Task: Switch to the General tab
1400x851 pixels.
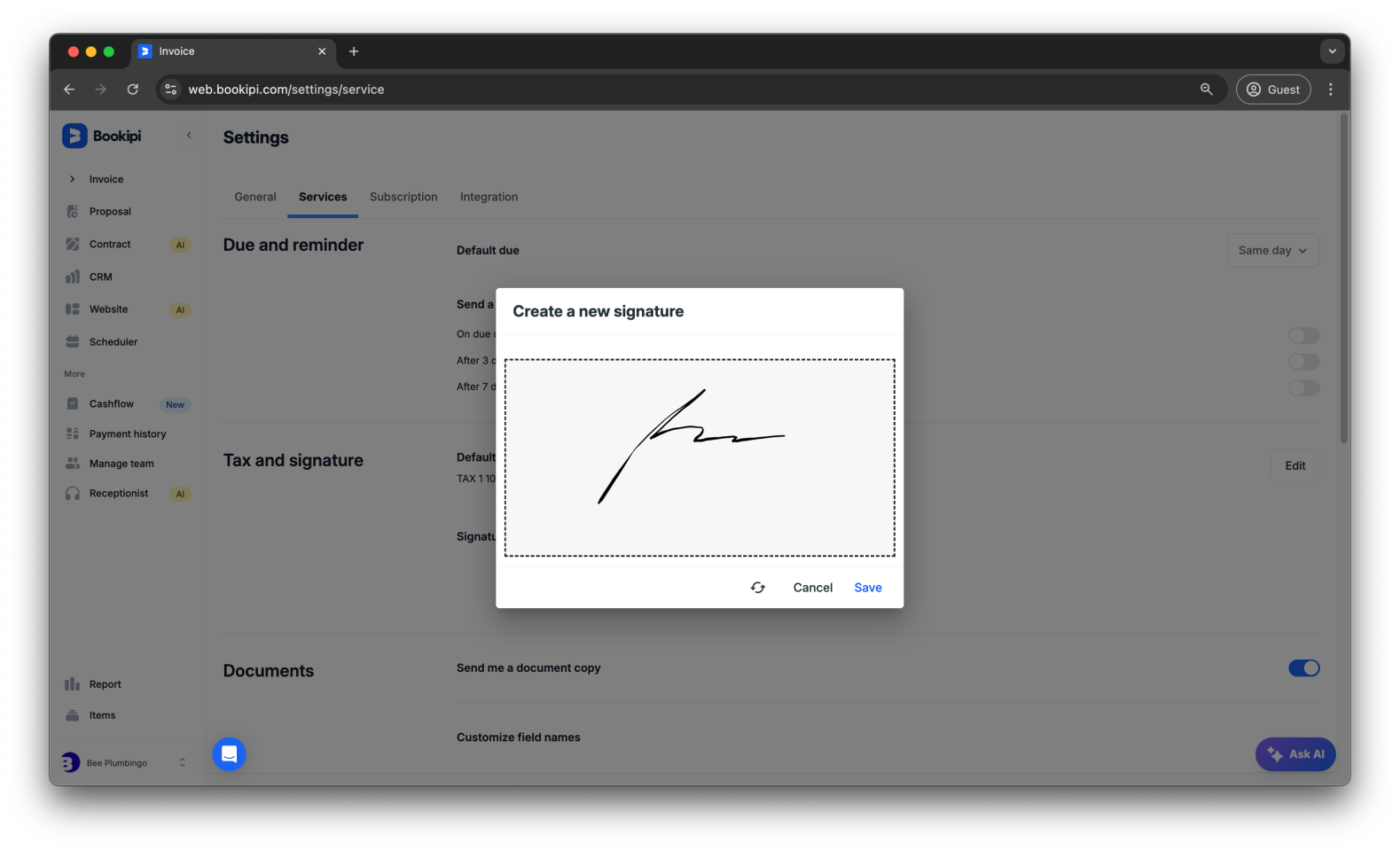Action: [255, 197]
